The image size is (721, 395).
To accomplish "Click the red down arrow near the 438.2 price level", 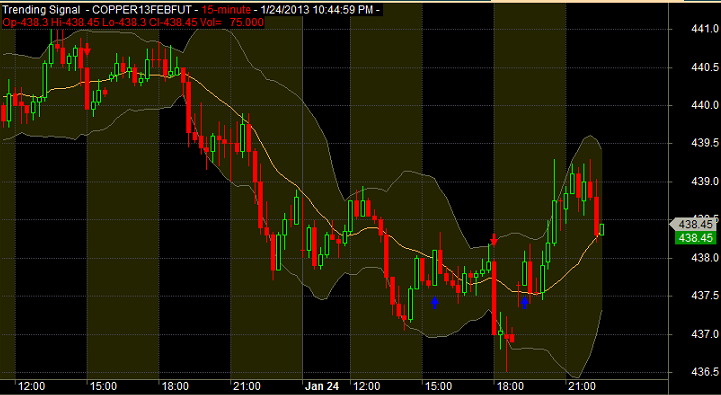I will point(494,240).
